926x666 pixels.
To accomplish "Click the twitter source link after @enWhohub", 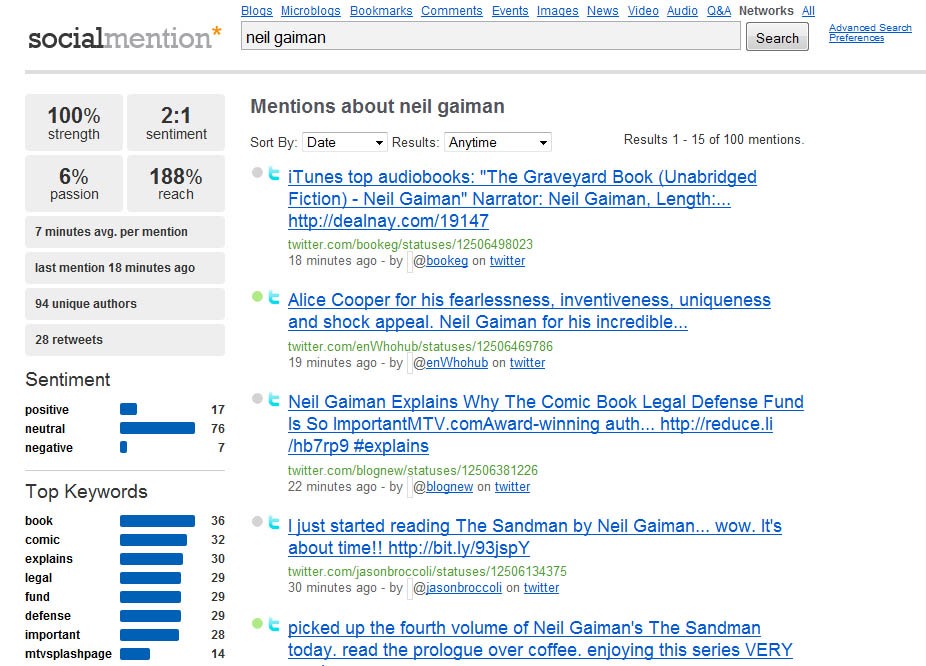I will pos(527,363).
